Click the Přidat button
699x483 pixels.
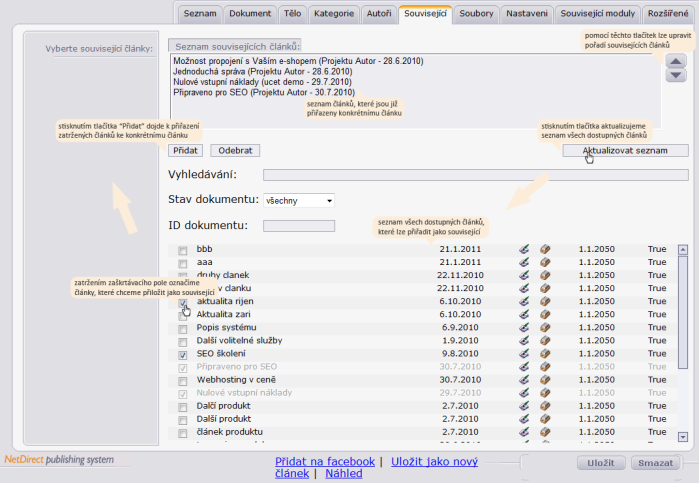185,150
